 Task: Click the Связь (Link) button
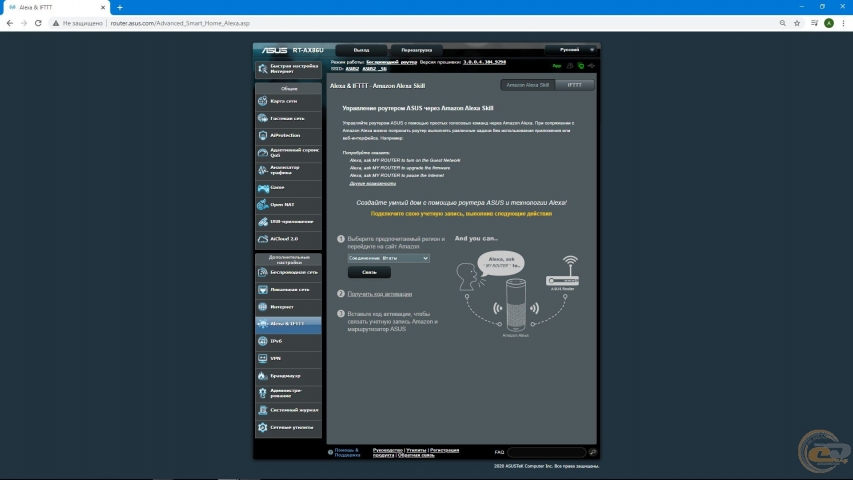click(x=369, y=272)
